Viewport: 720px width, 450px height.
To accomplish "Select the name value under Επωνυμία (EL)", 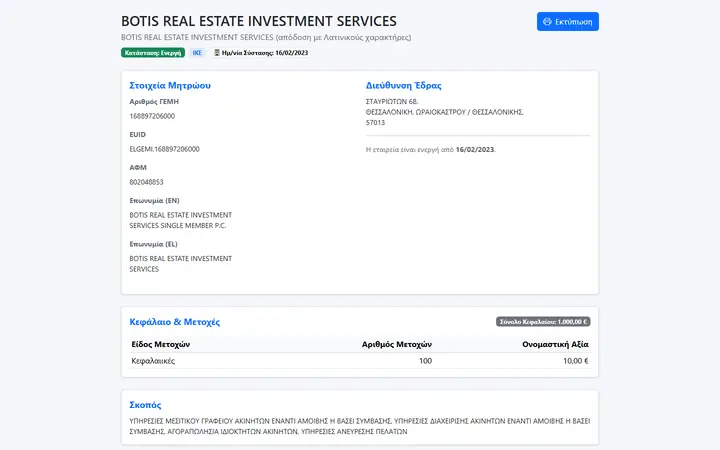I will pos(180,264).
